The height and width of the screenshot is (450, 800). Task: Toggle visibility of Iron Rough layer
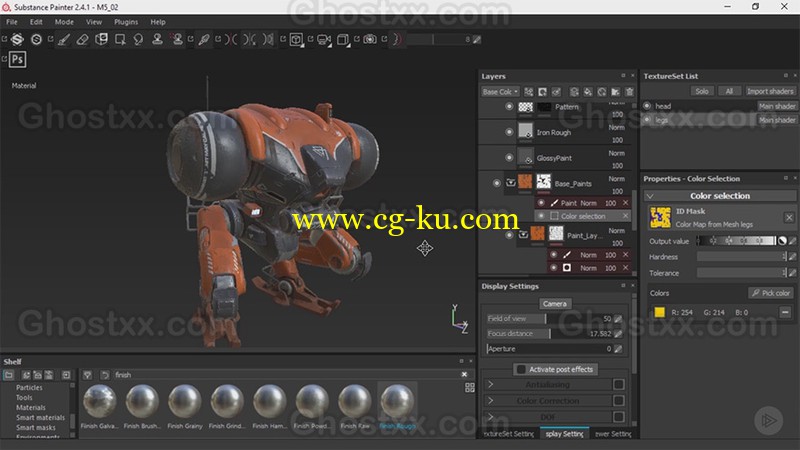coord(509,132)
